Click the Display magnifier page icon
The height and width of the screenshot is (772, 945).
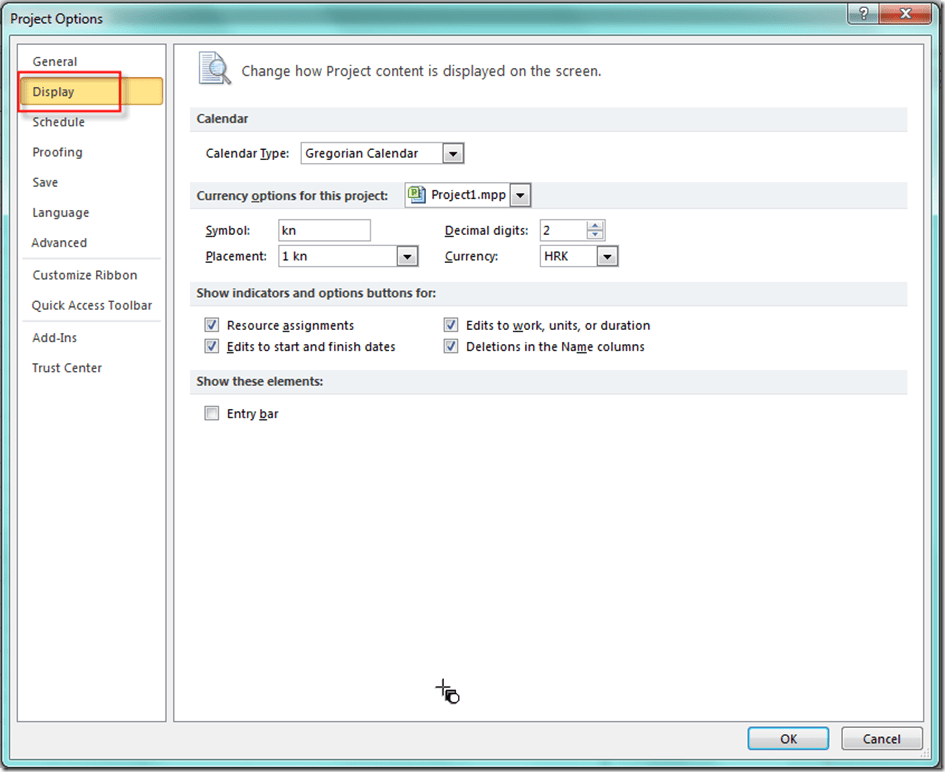[x=214, y=68]
